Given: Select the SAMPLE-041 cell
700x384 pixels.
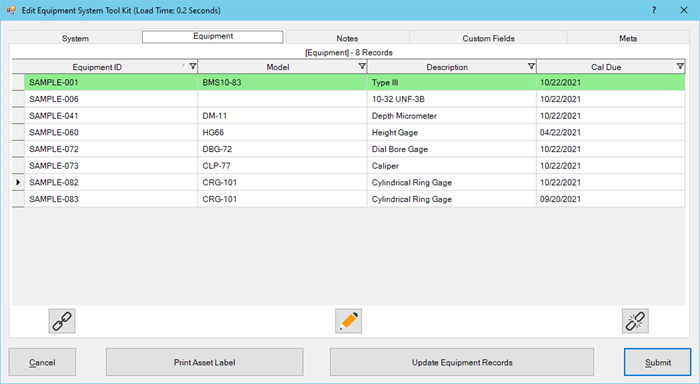Looking at the screenshot, I should tap(111, 116).
